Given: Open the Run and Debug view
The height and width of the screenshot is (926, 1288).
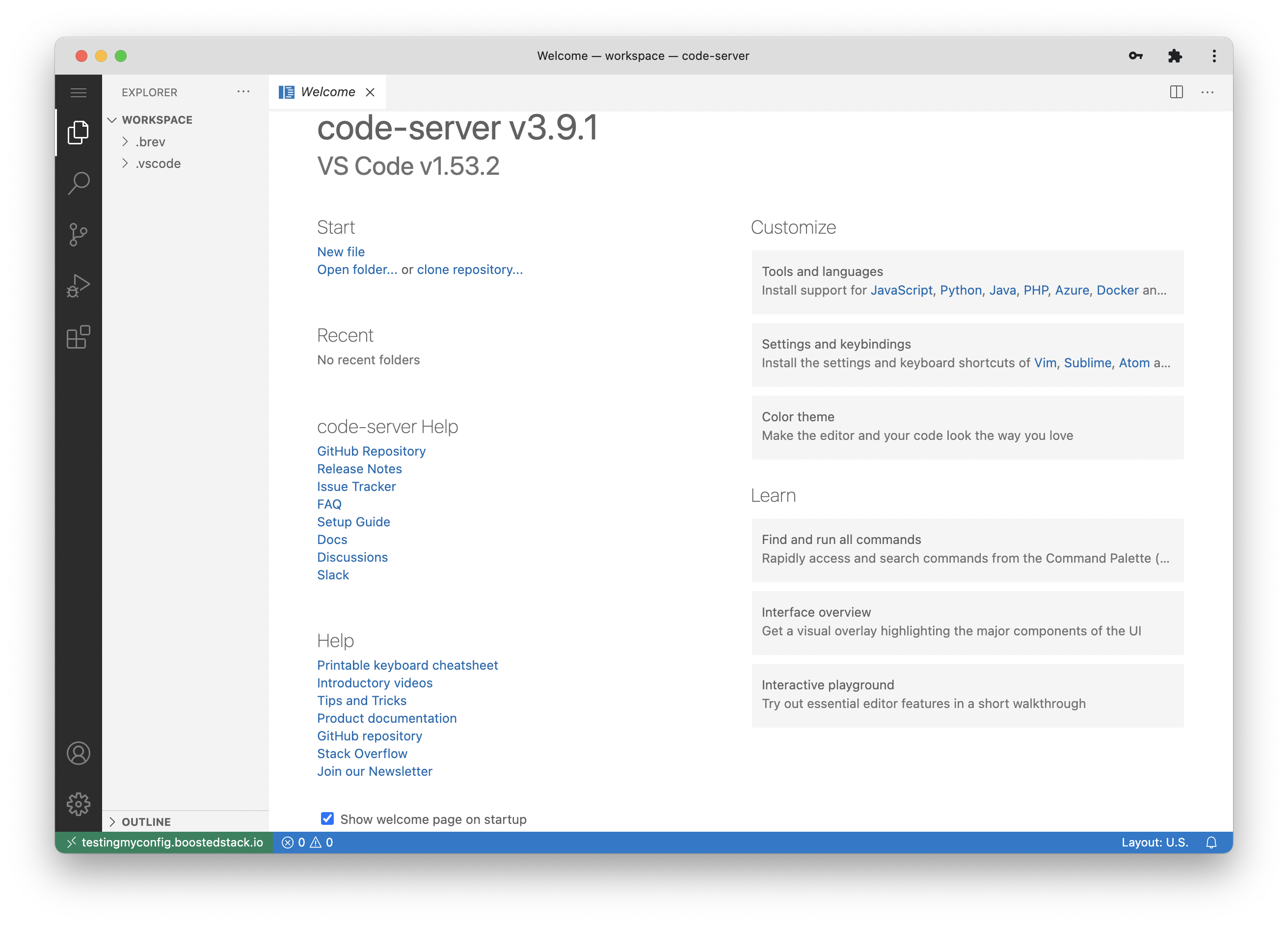Looking at the screenshot, I should [79, 286].
